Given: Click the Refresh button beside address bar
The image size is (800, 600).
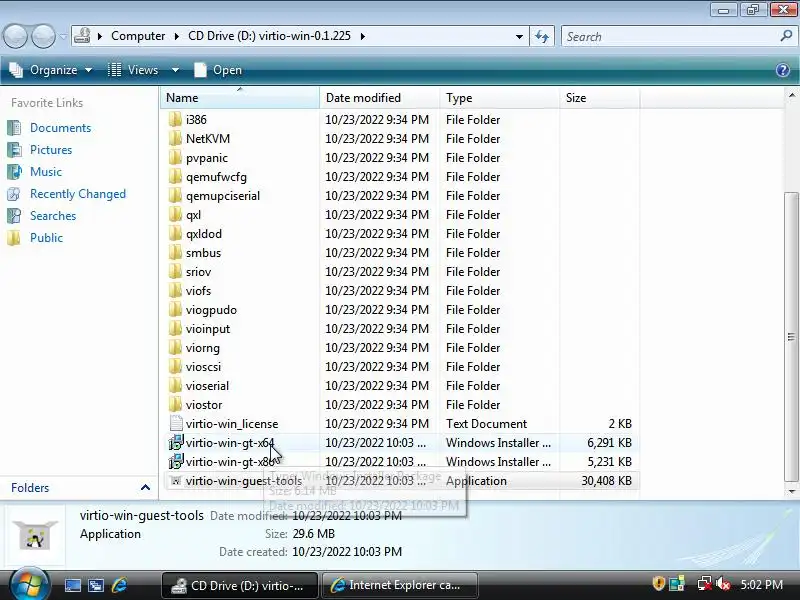Looking at the screenshot, I should pyautogui.click(x=542, y=37).
